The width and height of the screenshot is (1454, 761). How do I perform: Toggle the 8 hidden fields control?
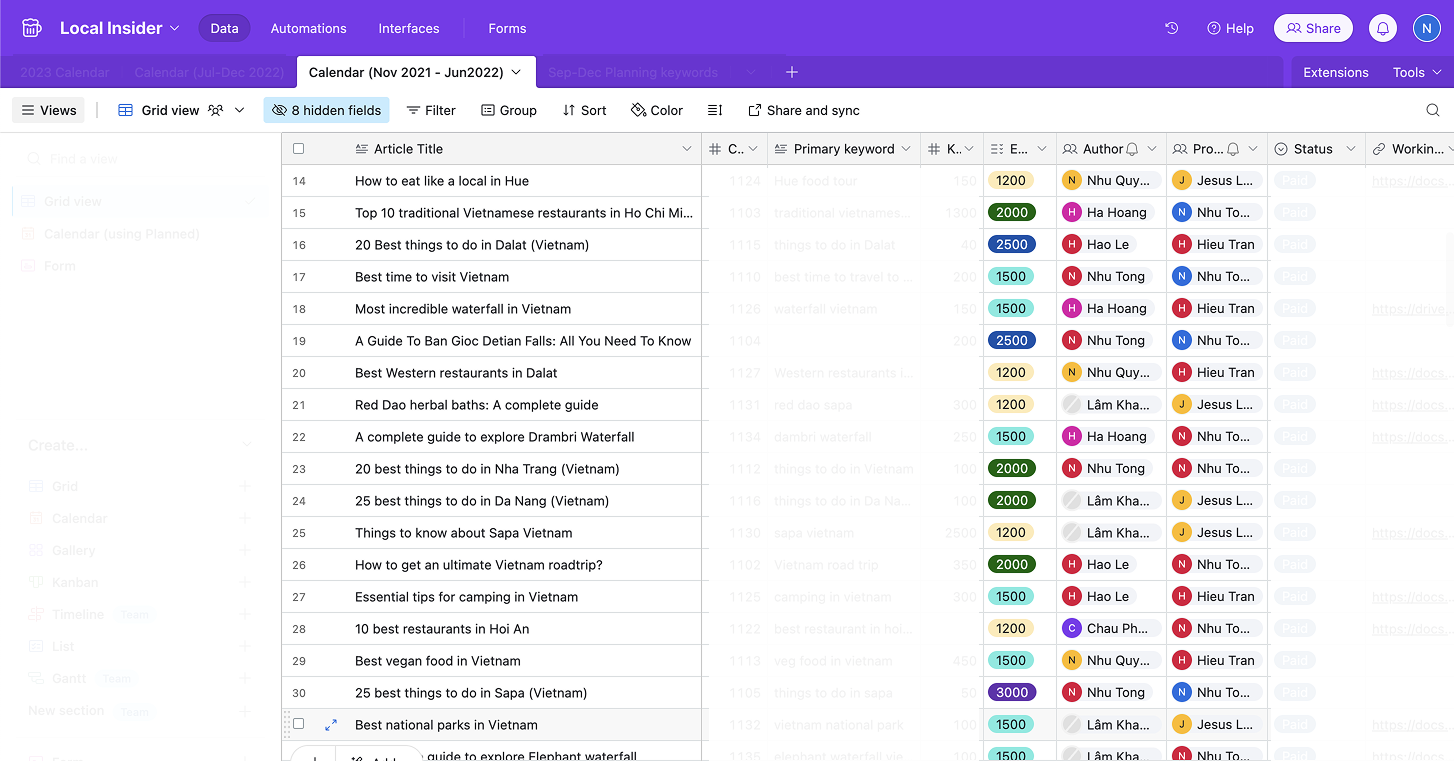tap(326, 110)
